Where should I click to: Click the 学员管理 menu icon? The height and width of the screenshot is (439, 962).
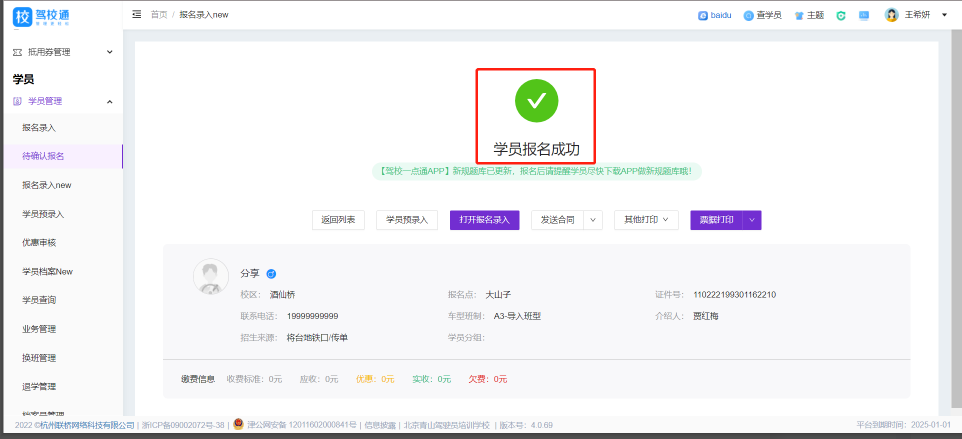click(x=17, y=101)
